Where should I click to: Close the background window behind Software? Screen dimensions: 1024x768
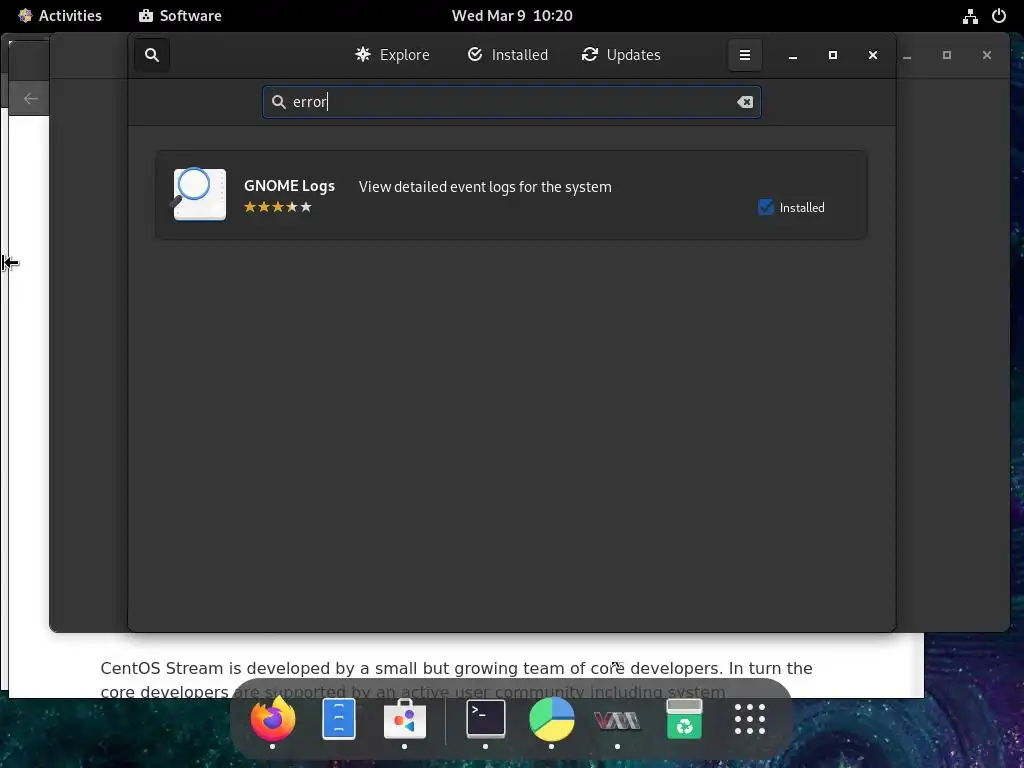pos(987,56)
